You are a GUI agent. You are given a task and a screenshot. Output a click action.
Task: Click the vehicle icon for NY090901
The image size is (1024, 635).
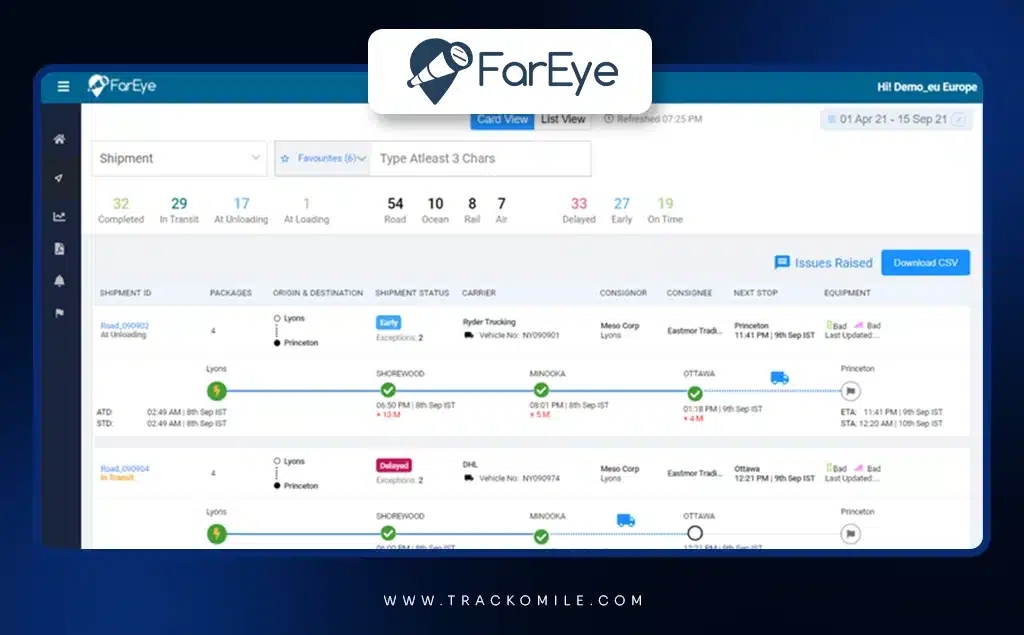tap(469, 335)
